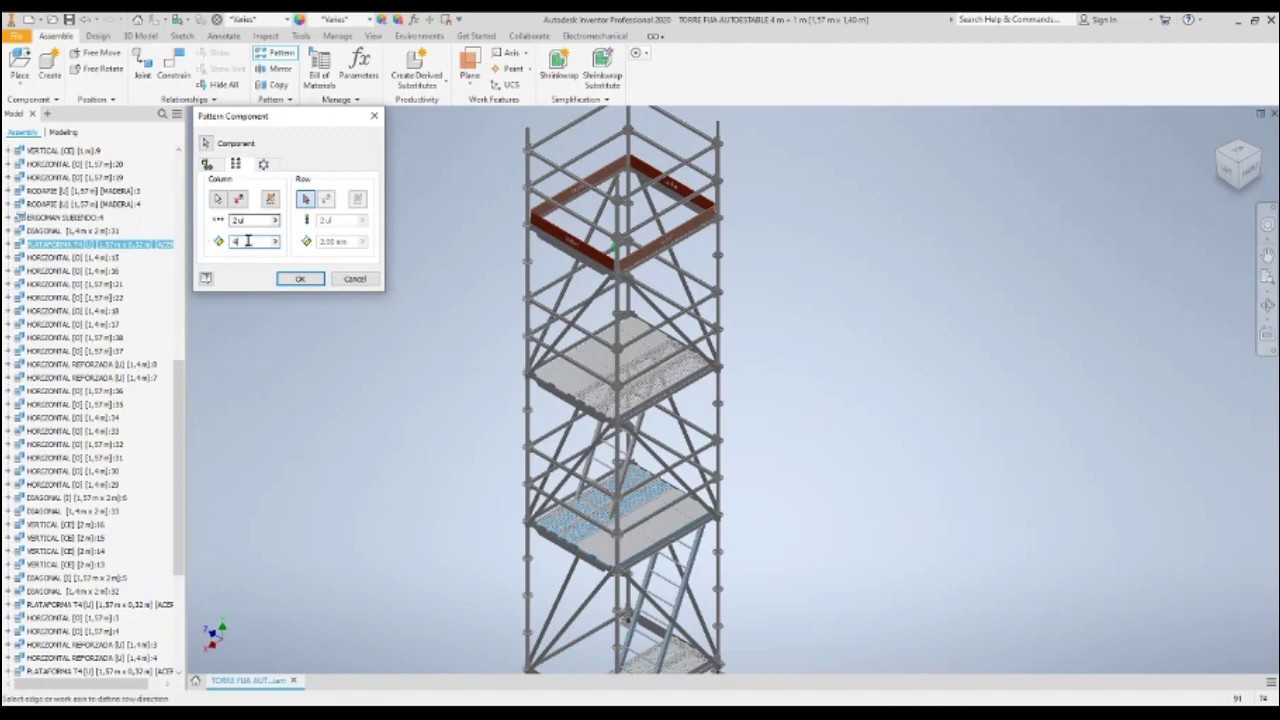The image size is (1280, 720).
Task: Open the Bill of Materials
Action: [319, 67]
